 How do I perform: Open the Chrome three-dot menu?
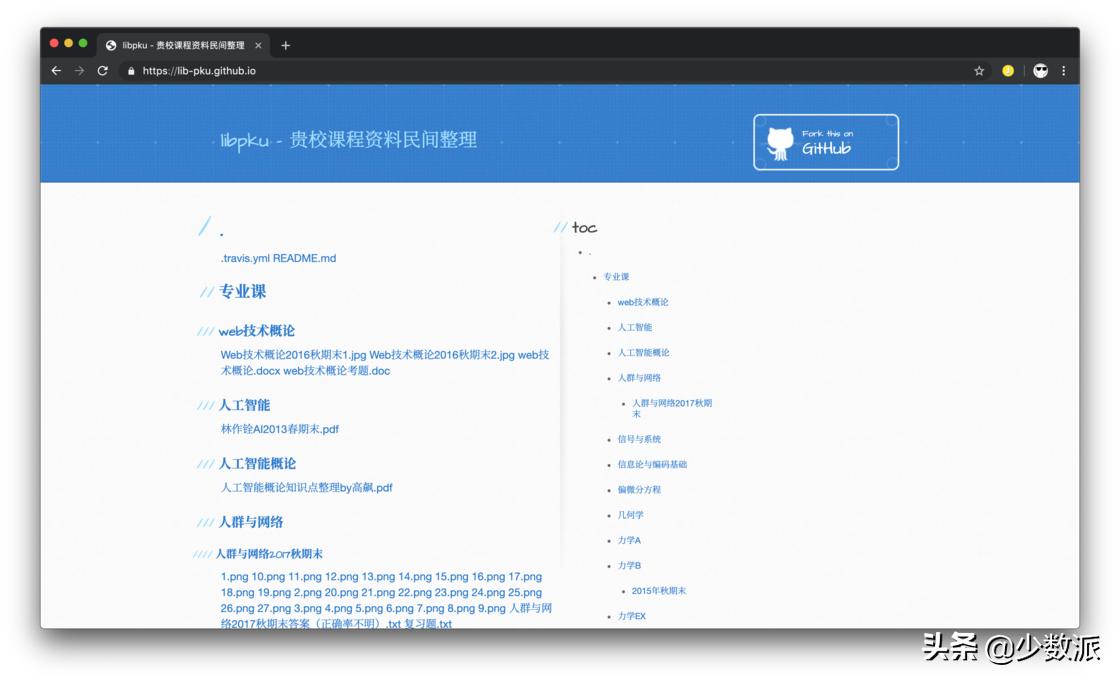[1063, 70]
